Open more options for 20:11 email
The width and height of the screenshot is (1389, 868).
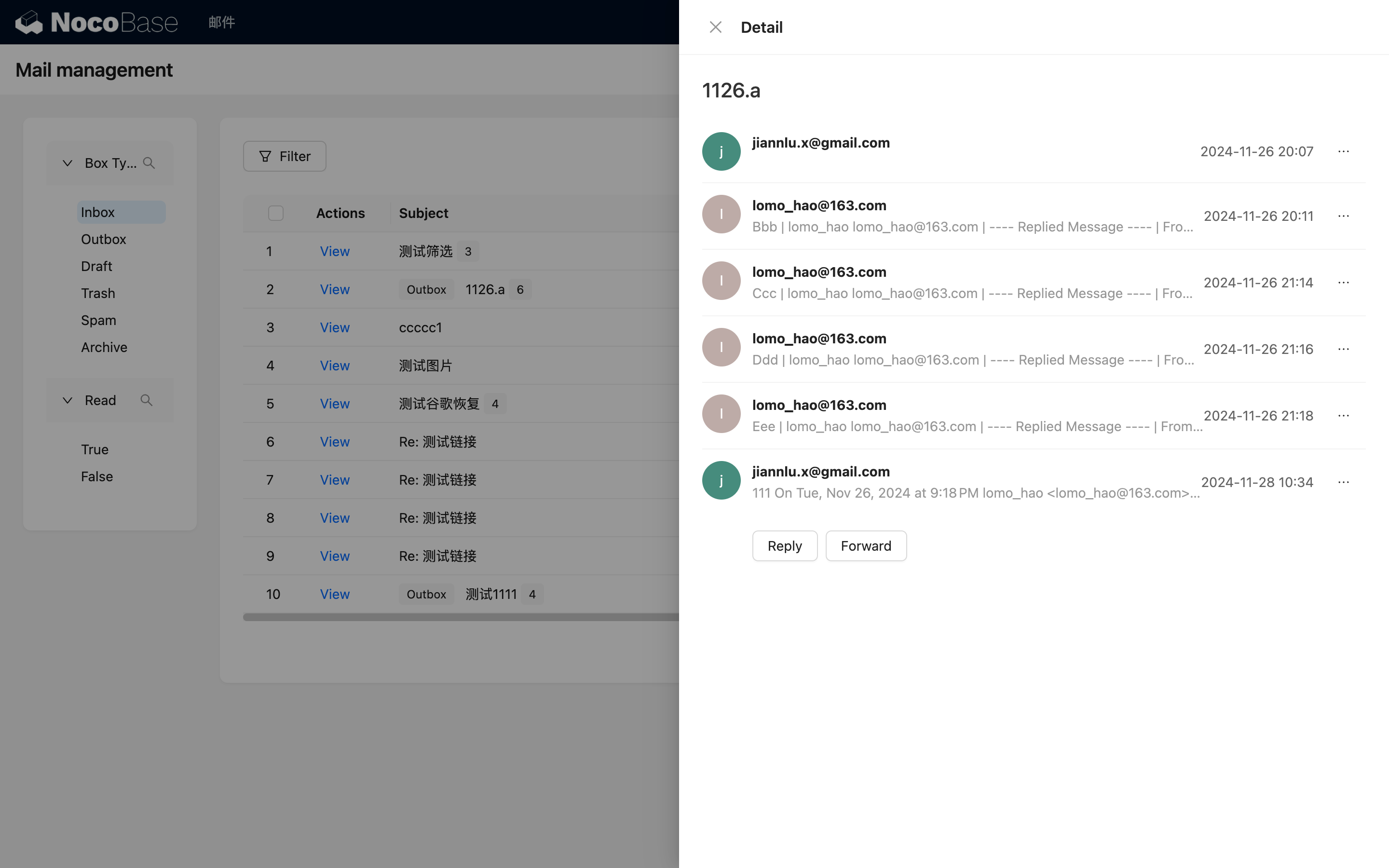click(1343, 217)
